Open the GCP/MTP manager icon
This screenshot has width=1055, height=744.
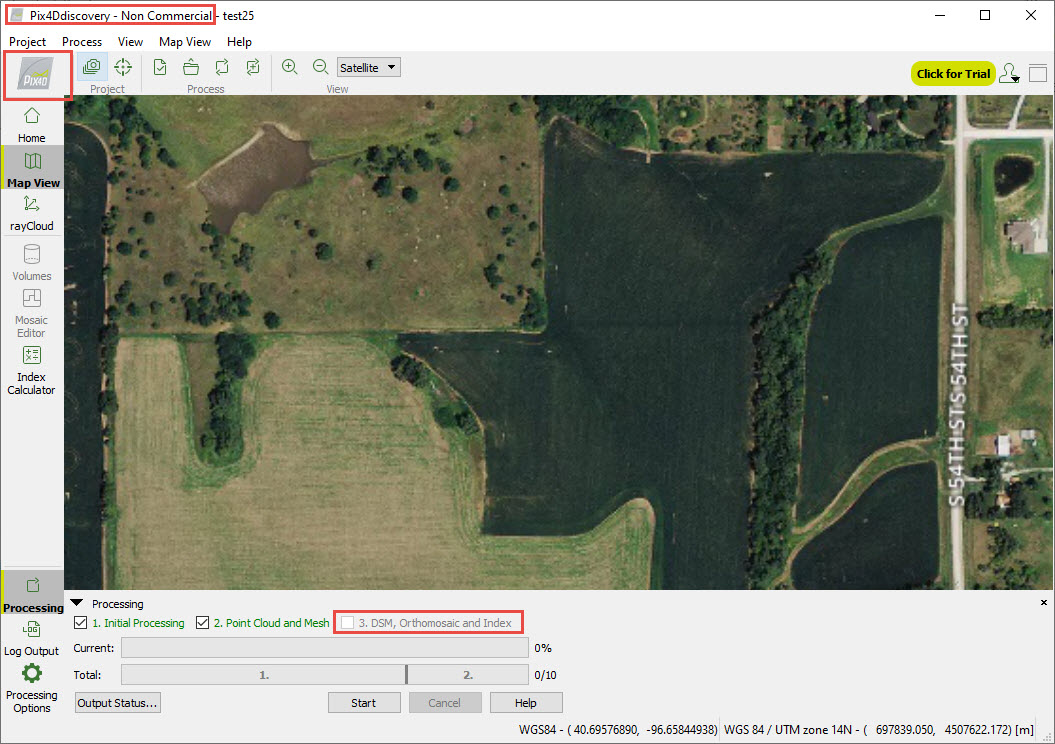122,66
